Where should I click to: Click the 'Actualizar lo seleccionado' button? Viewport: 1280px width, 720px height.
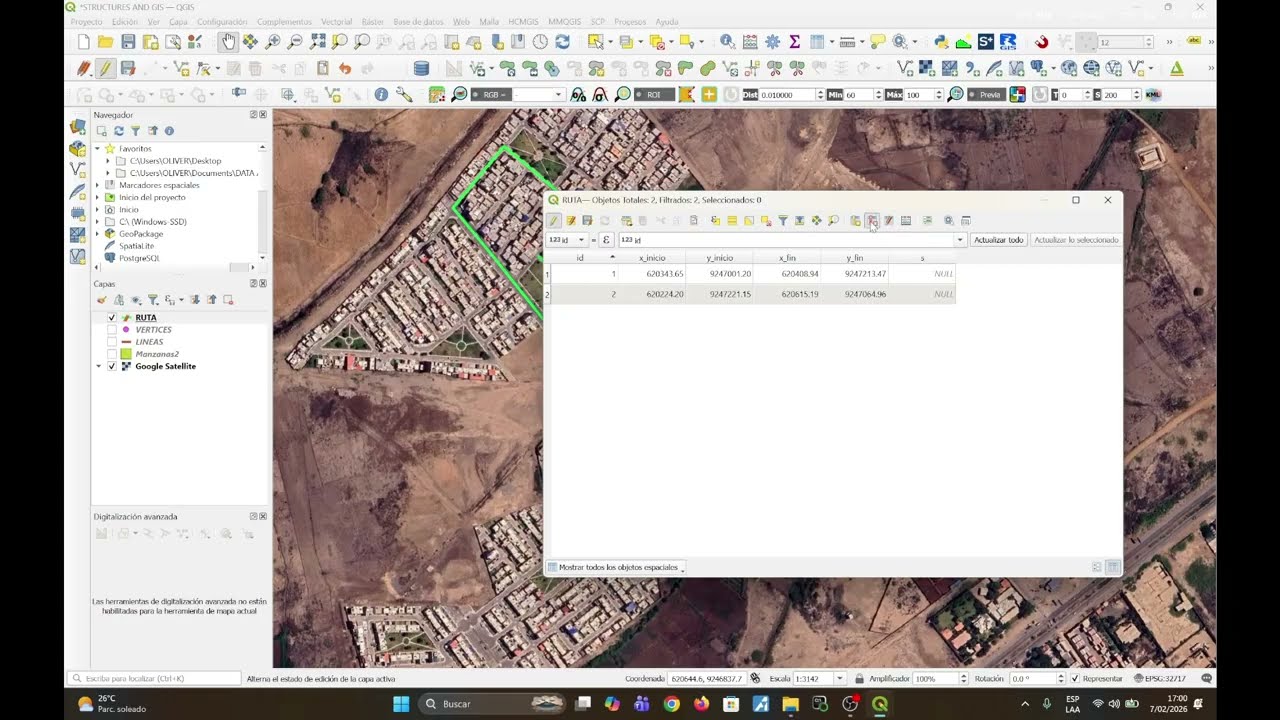[1076, 240]
